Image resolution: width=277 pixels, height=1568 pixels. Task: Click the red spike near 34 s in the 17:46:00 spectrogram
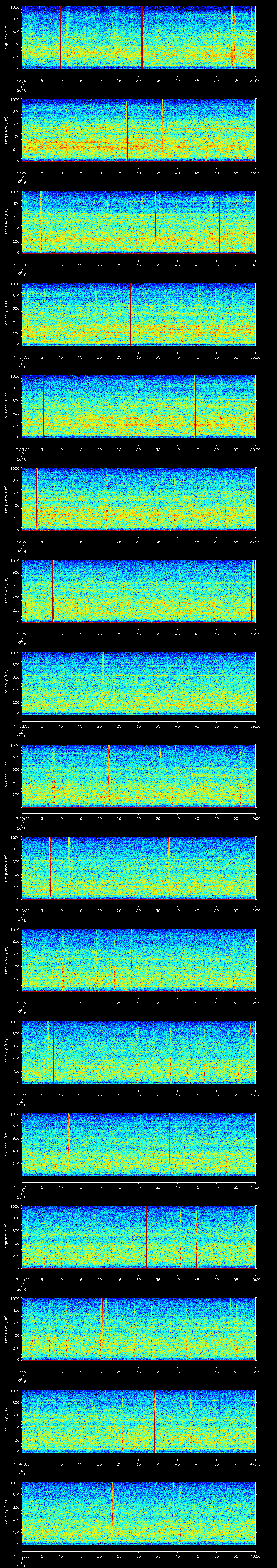[155, 1421]
